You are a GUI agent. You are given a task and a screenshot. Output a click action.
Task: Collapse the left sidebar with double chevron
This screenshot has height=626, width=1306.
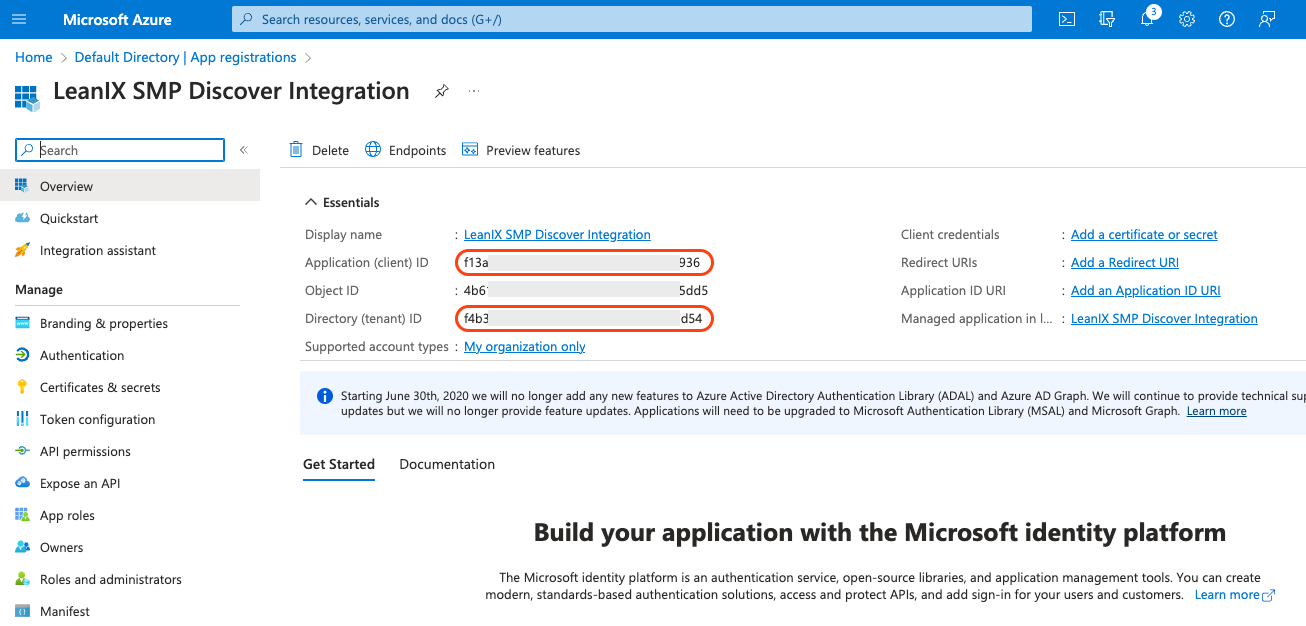pos(243,150)
